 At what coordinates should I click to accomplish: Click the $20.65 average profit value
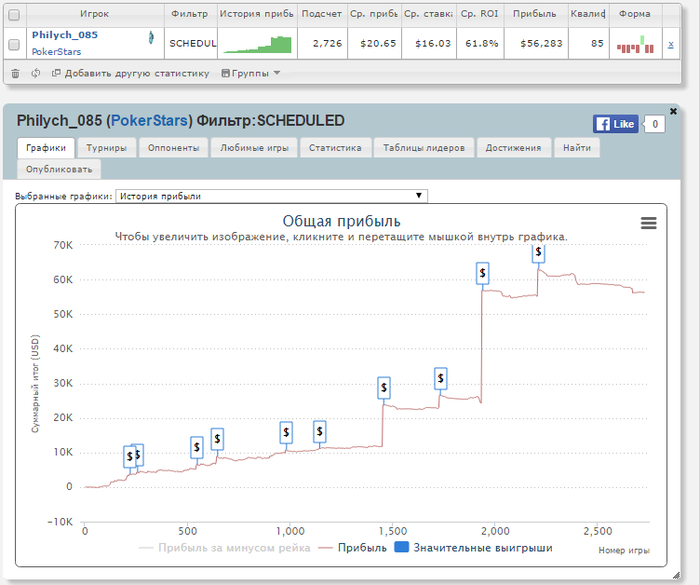378,44
